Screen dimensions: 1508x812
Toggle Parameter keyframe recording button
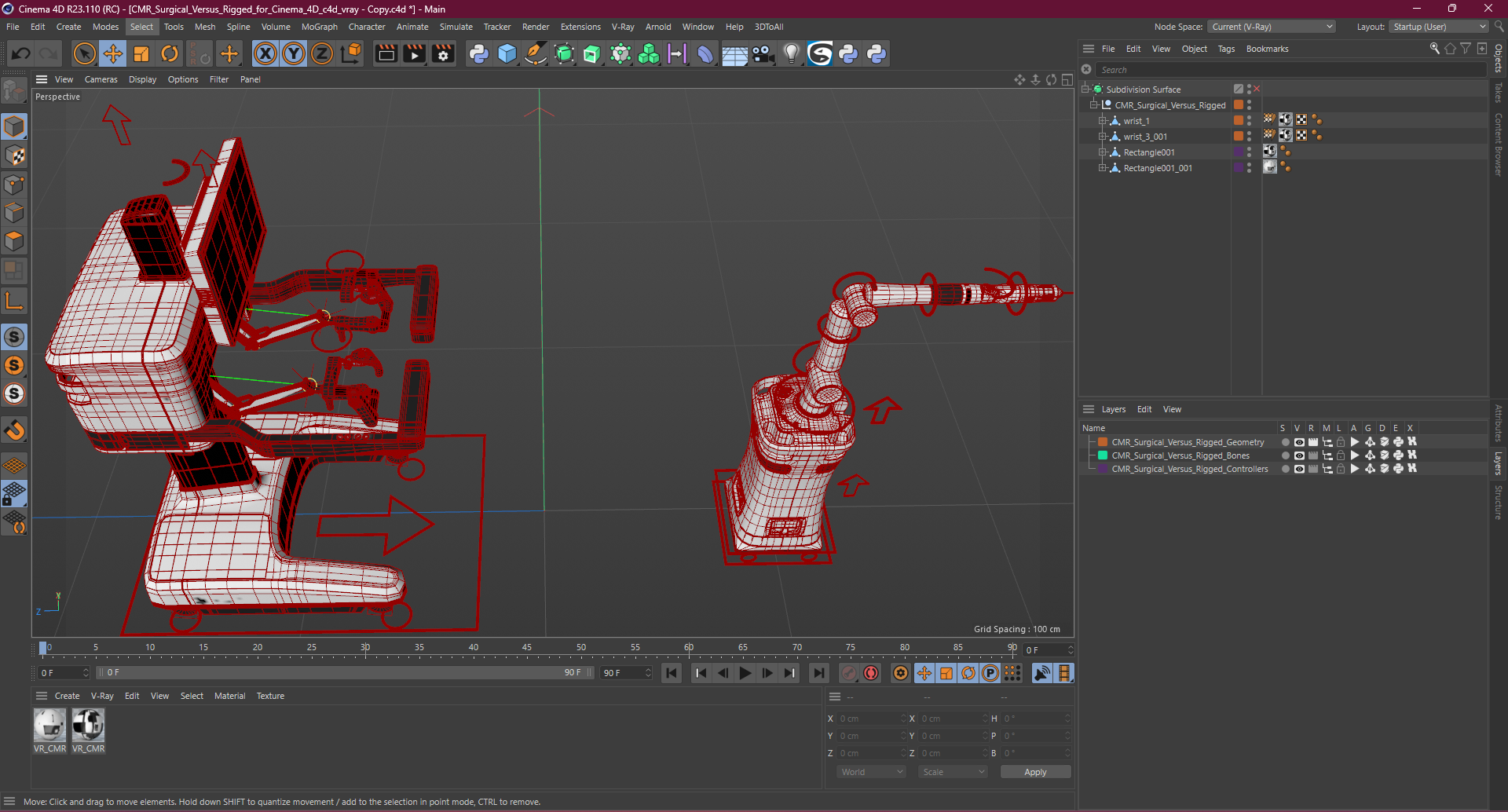990,673
